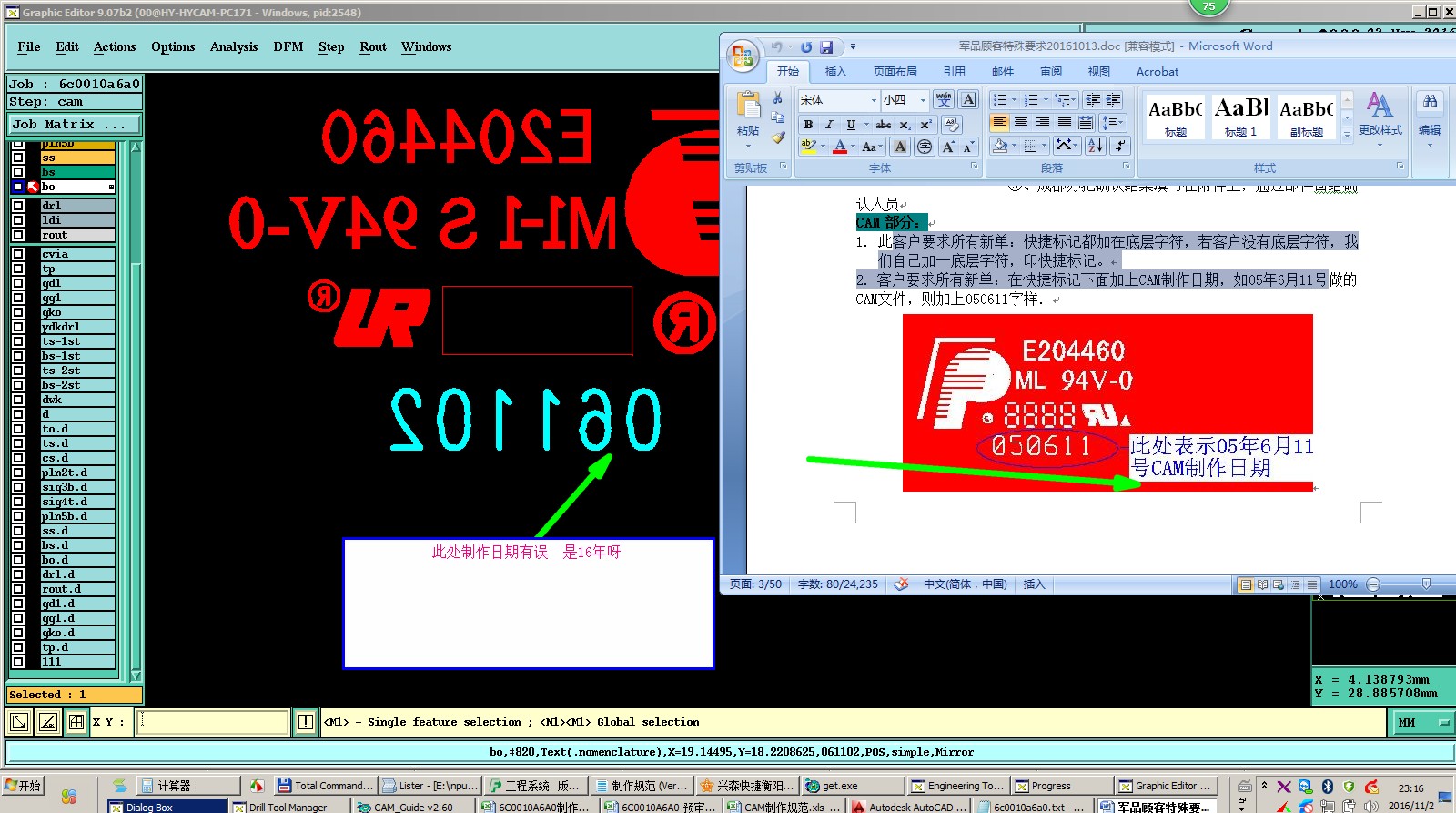Show paragraph marks in Word
1456x813 pixels.
point(1120,146)
